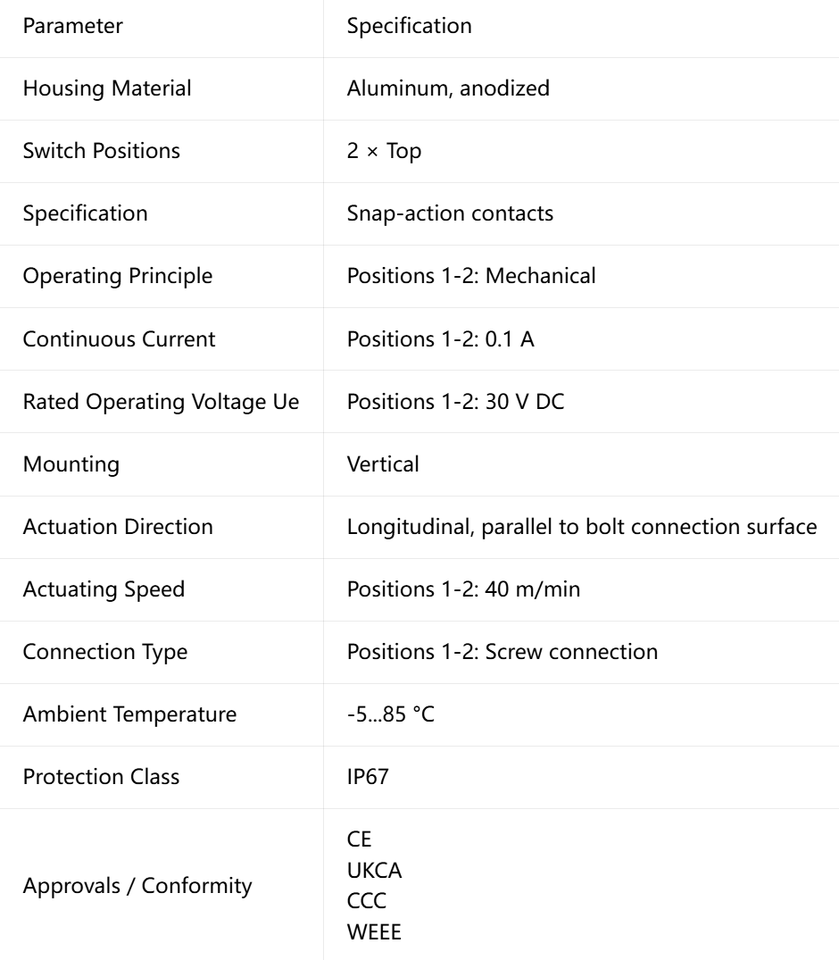The height and width of the screenshot is (960, 839).
Task: Click the UKCA approval entry
Action: (374, 871)
